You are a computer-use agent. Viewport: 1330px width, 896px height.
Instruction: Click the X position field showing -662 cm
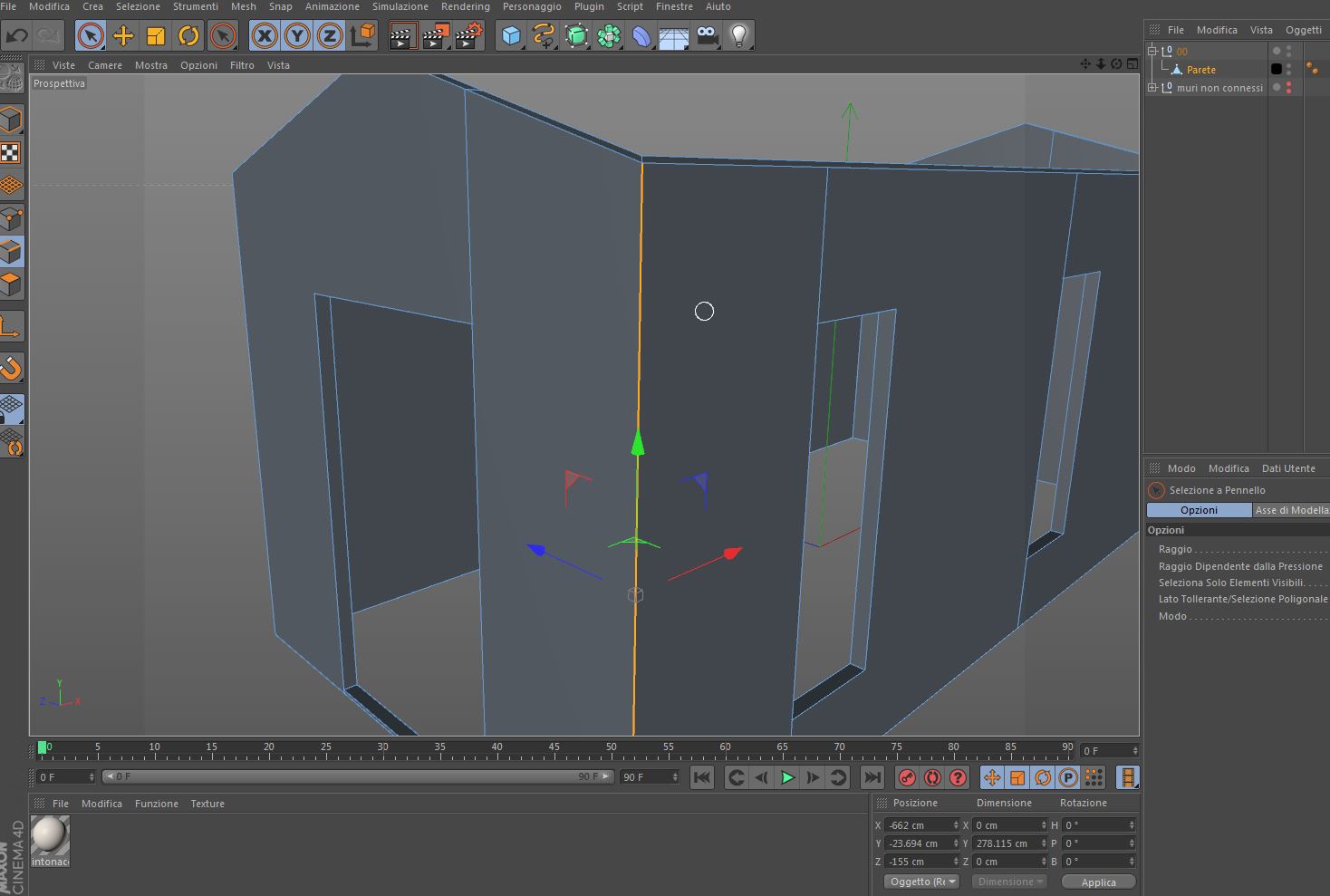click(921, 825)
